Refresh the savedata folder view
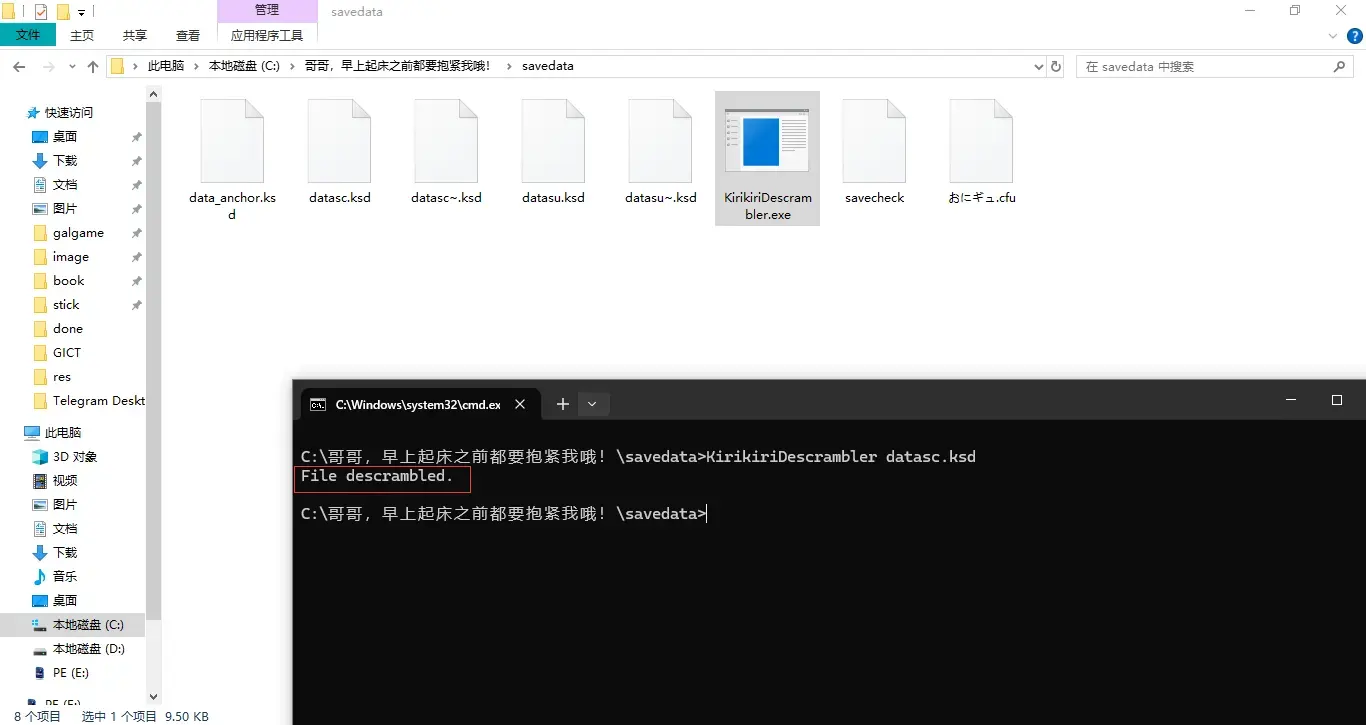The image size is (1366, 725). pos(1056,66)
